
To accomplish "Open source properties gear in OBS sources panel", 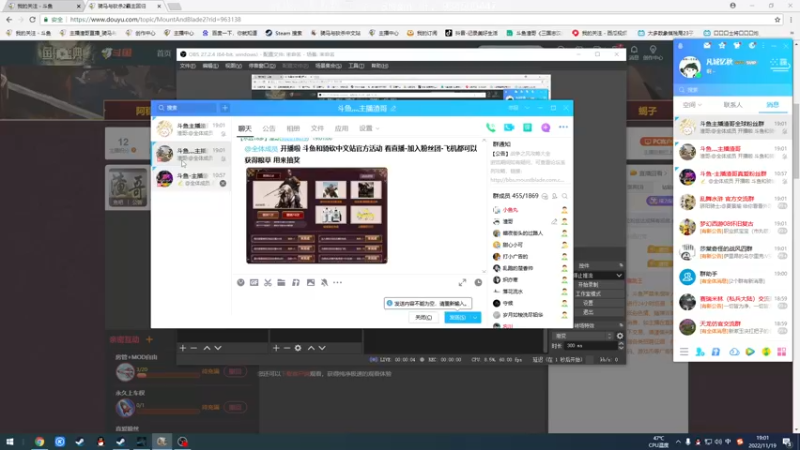I will tap(298, 348).
